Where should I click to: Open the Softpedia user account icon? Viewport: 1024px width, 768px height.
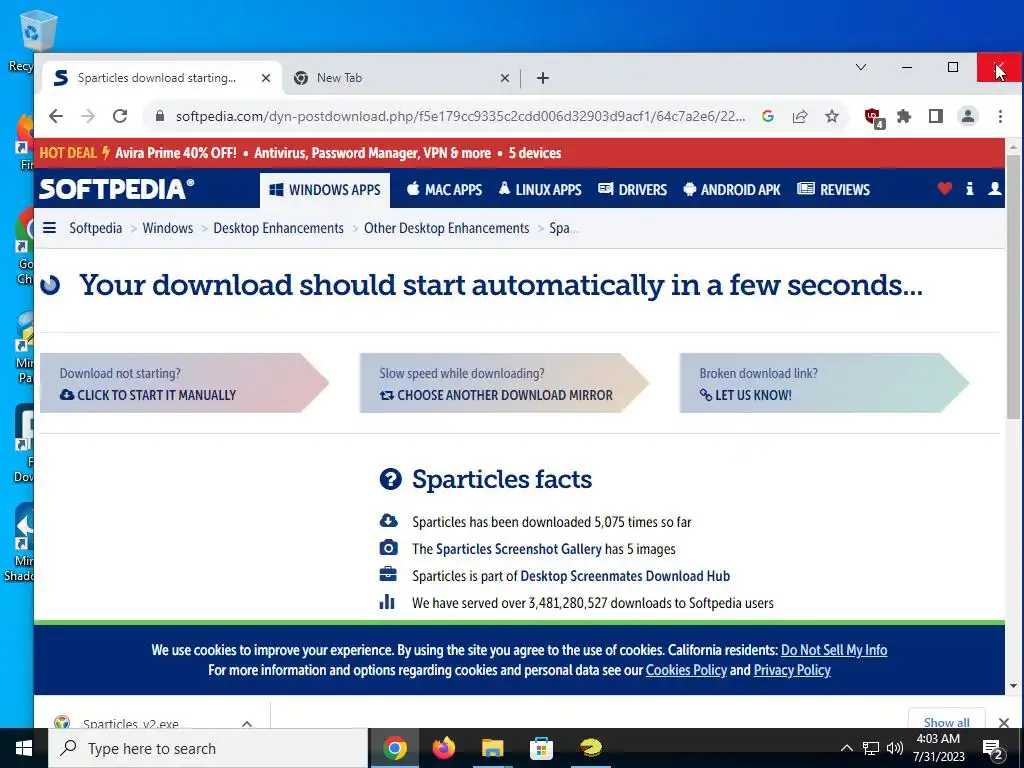pyautogui.click(x=995, y=189)
